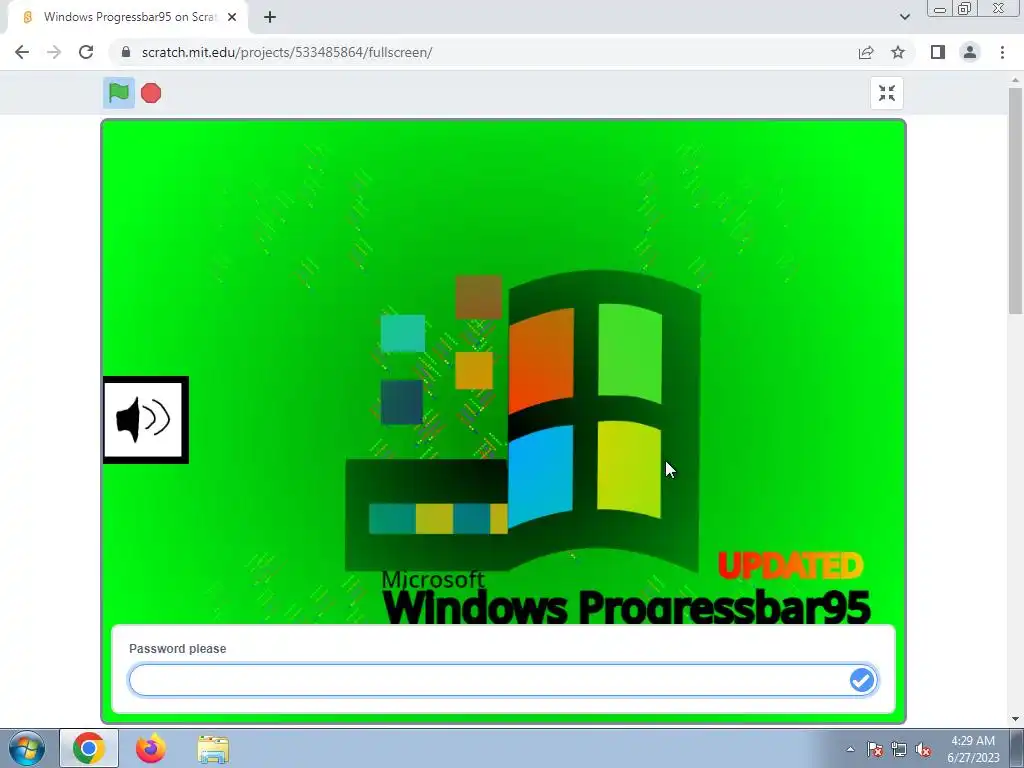The width and height of the screenshot is (1024, 768).
Task: Open the browser side panel
Action: [x=938, y=52]
